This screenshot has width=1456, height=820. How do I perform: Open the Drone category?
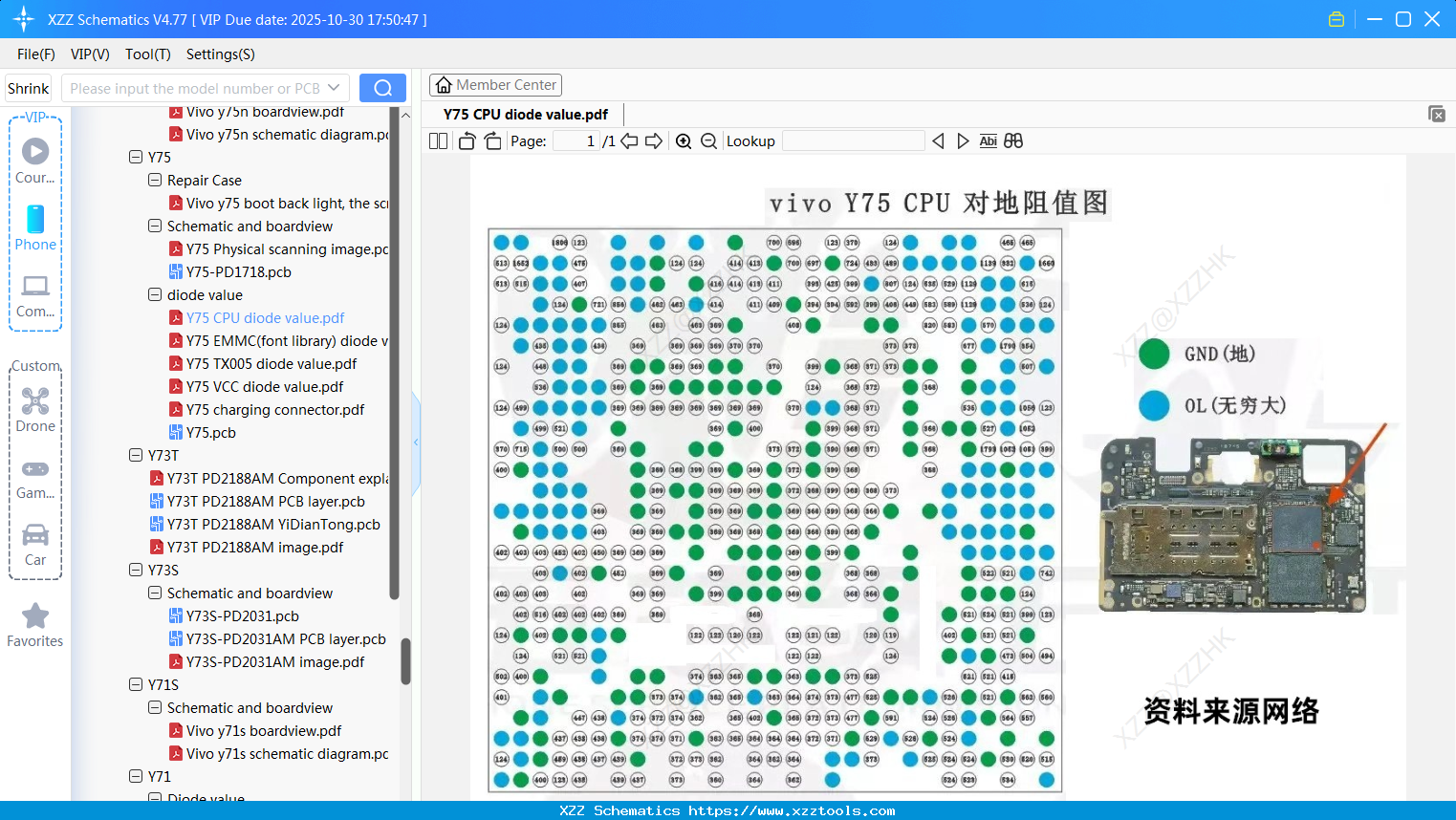point(35,409)
